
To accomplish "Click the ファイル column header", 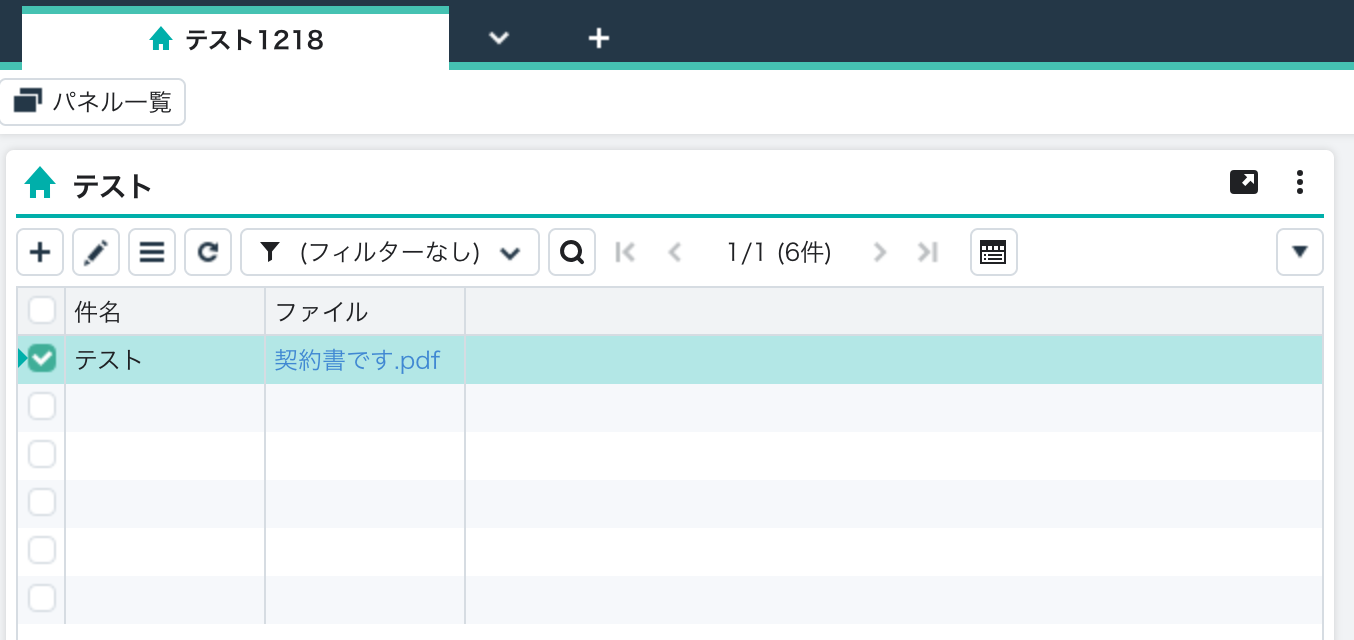I will (x=365, y=311).
